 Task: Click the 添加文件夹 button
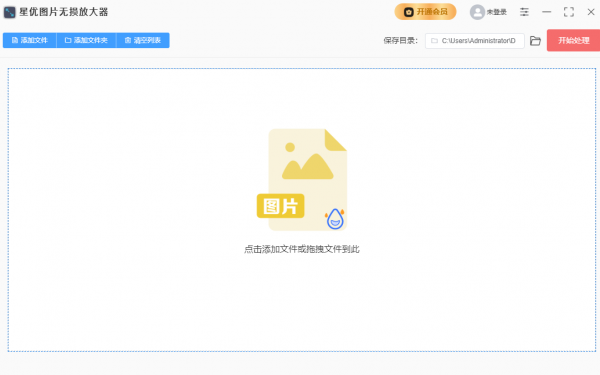point(86,40)
